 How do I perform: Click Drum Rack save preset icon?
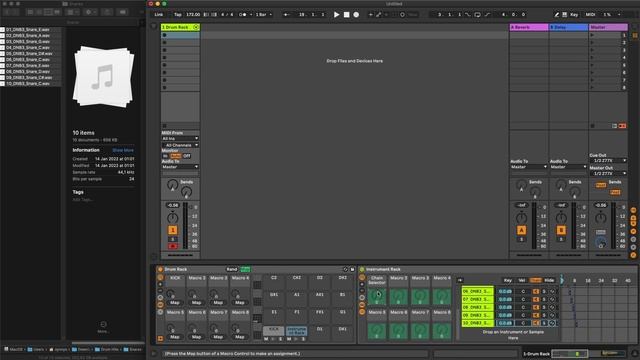352,269
